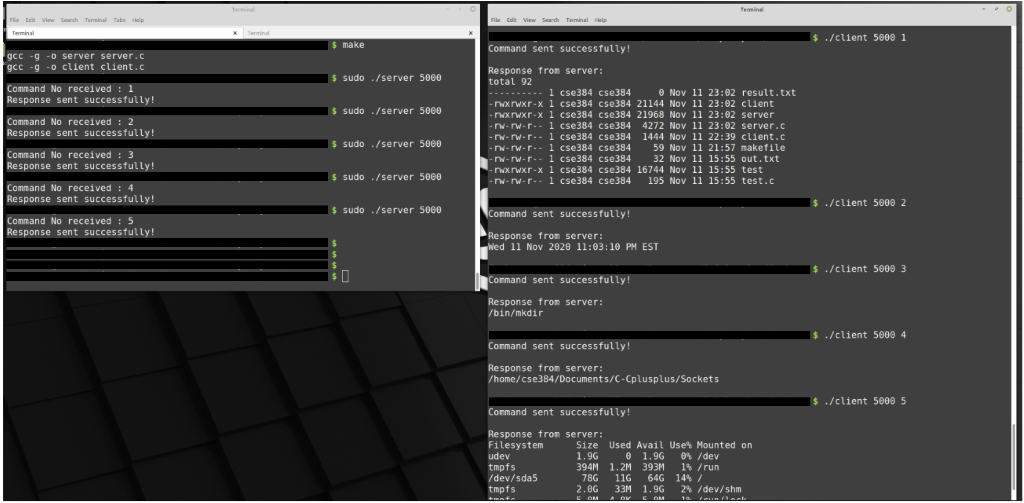Viewport: 1024px width, 503px height.
Task: Click '/home/cse384/Documents/C-Cplusplus/Sockets' path
Action: pos(603,379)
